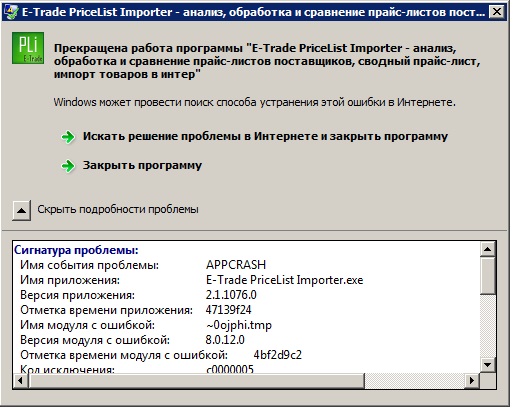This screenshot has width=514, height=408.
Task: Click horizontal scrollbar left arrow
Action: [21, 380]
